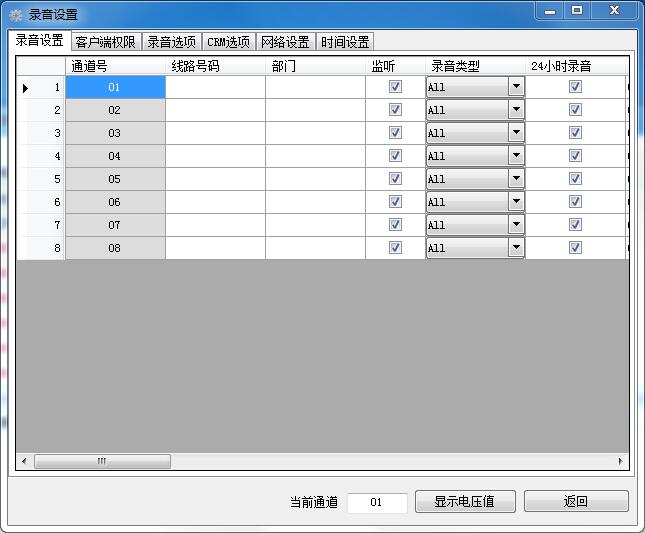Image resolution: width=645 pixels, height=533 pixels.
Task: Expand the 录音类型 combo box on row 5
Action: [x=516, y=178]
